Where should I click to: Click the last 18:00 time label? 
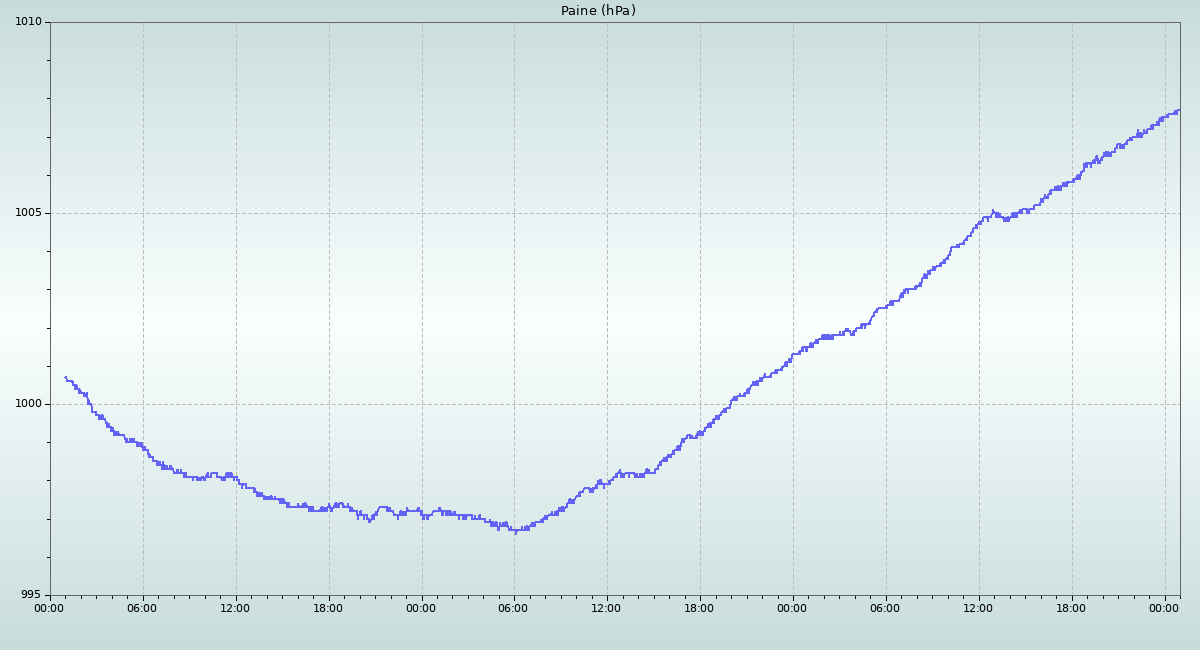(1071, 608)
